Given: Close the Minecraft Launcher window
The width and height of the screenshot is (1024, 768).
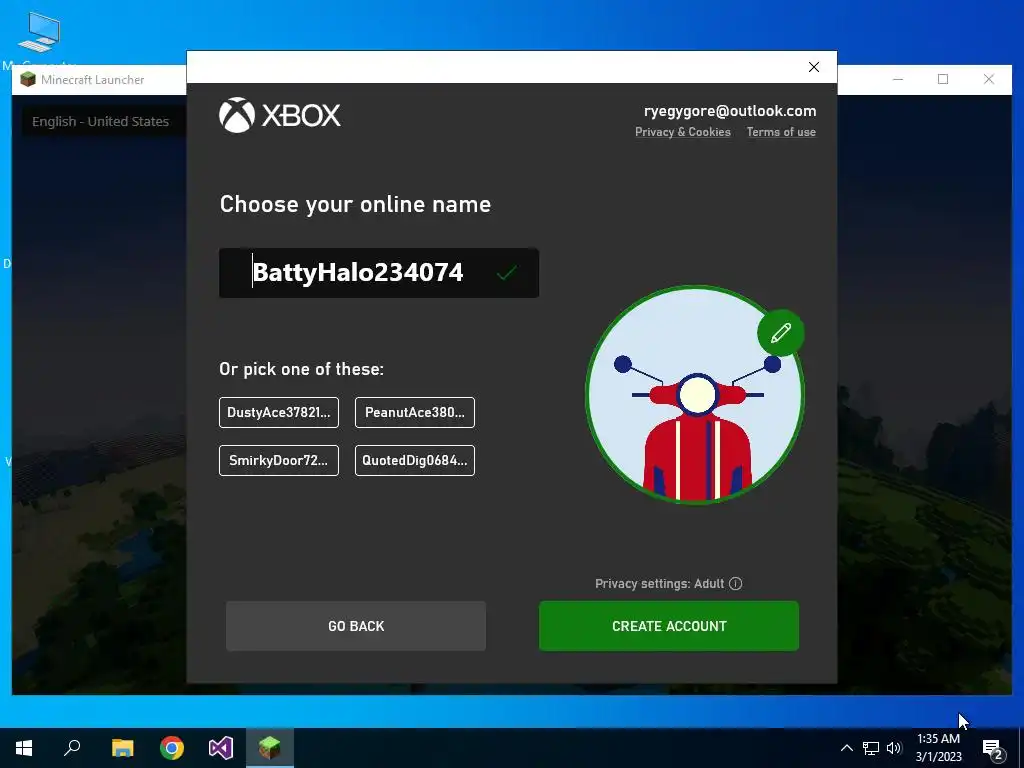Looking at the screenshot, I should 989,80.
